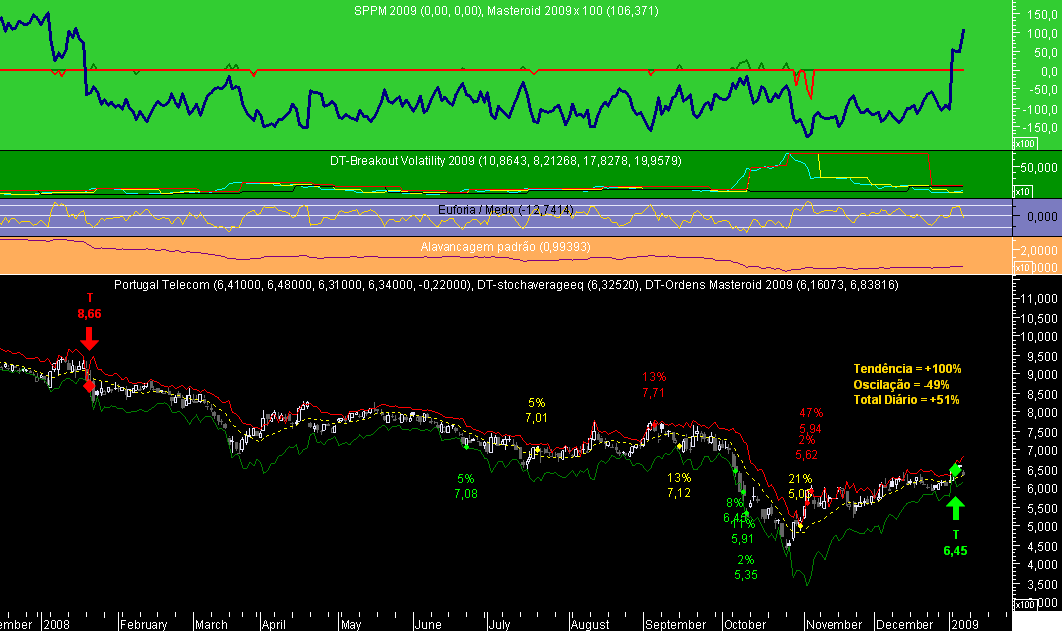Click March on the date axis
This screenshot has width=1062, height=631.
coord(211,624)
